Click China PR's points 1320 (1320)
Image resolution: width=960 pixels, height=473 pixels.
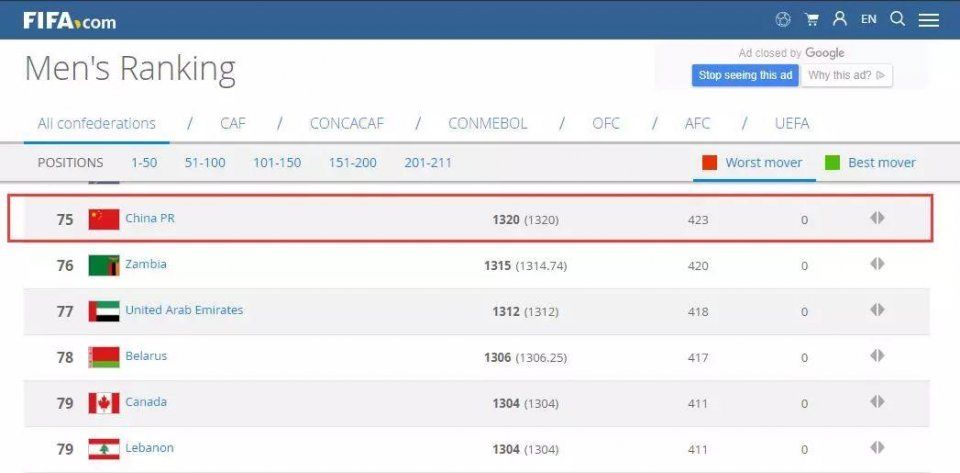coord(525,220)
